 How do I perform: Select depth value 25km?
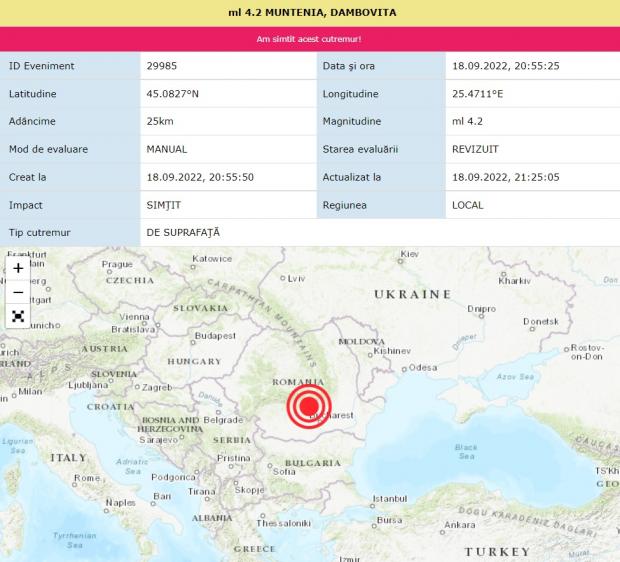160,121
